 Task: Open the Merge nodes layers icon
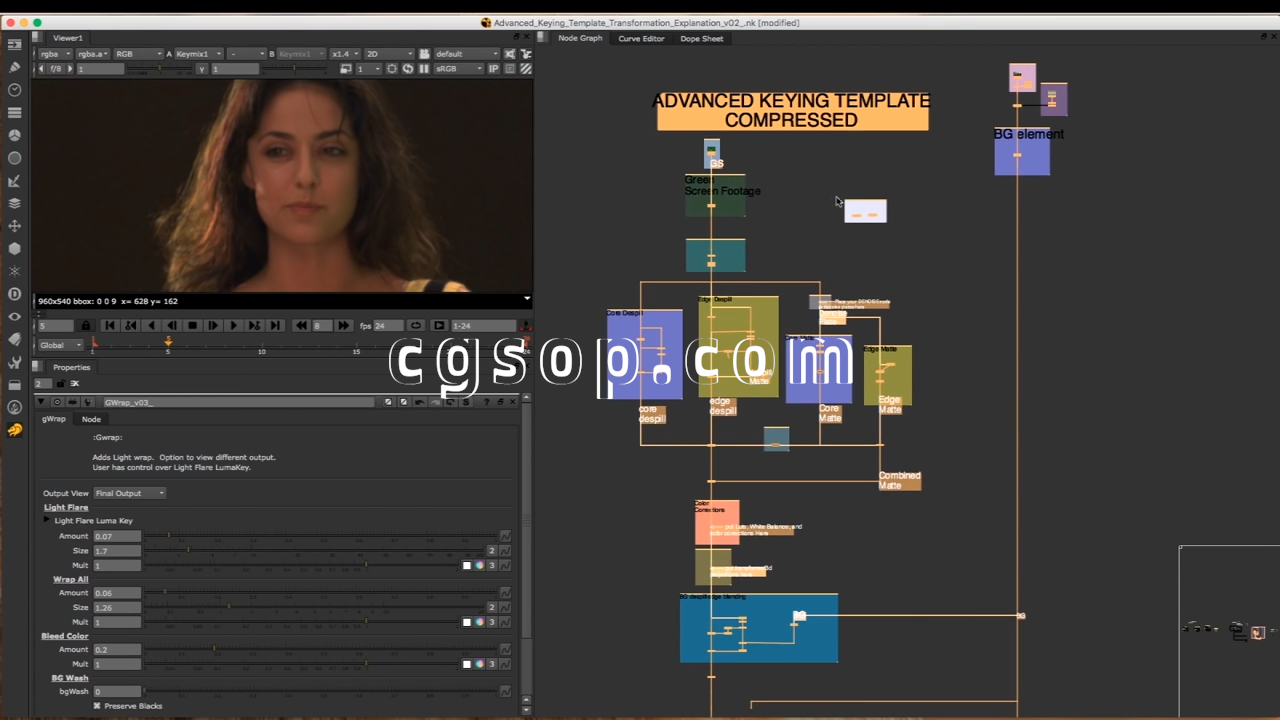pos(14,203)
